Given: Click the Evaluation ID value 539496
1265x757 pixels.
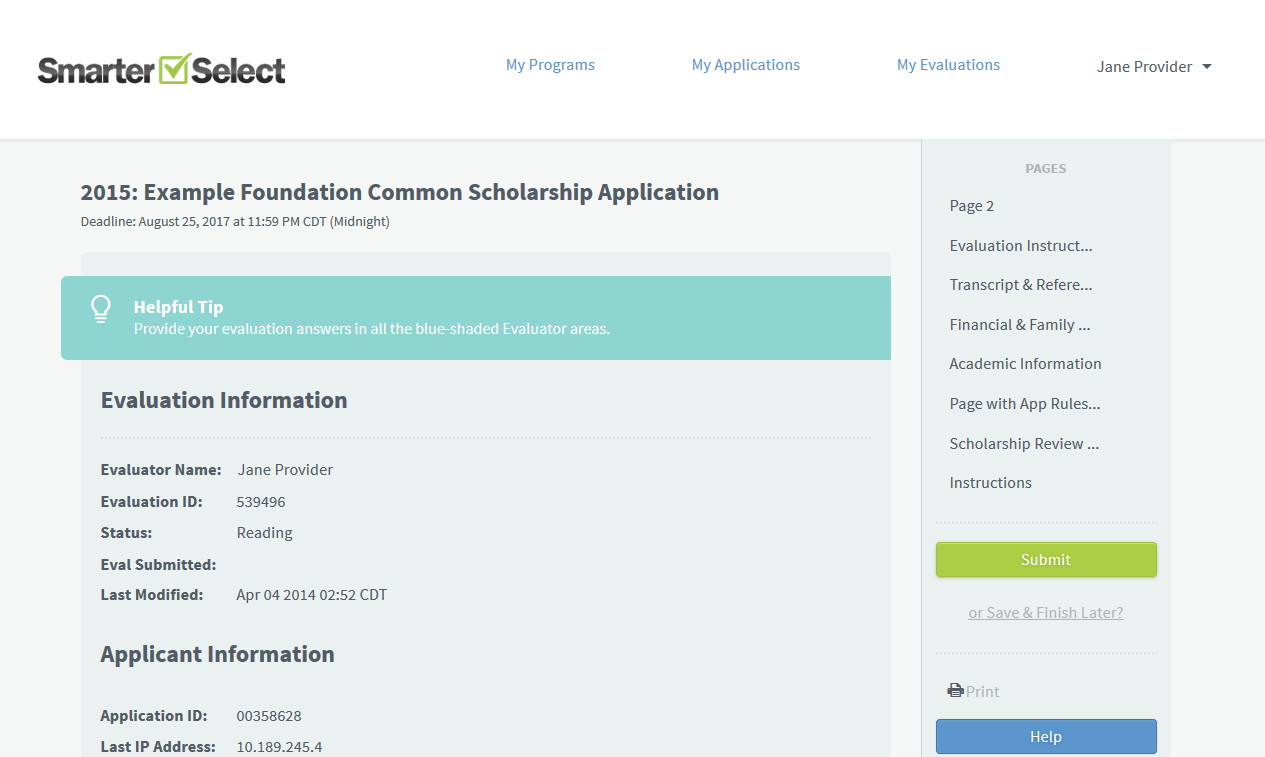Looking at the screenshot, I should tap(261, 502).
